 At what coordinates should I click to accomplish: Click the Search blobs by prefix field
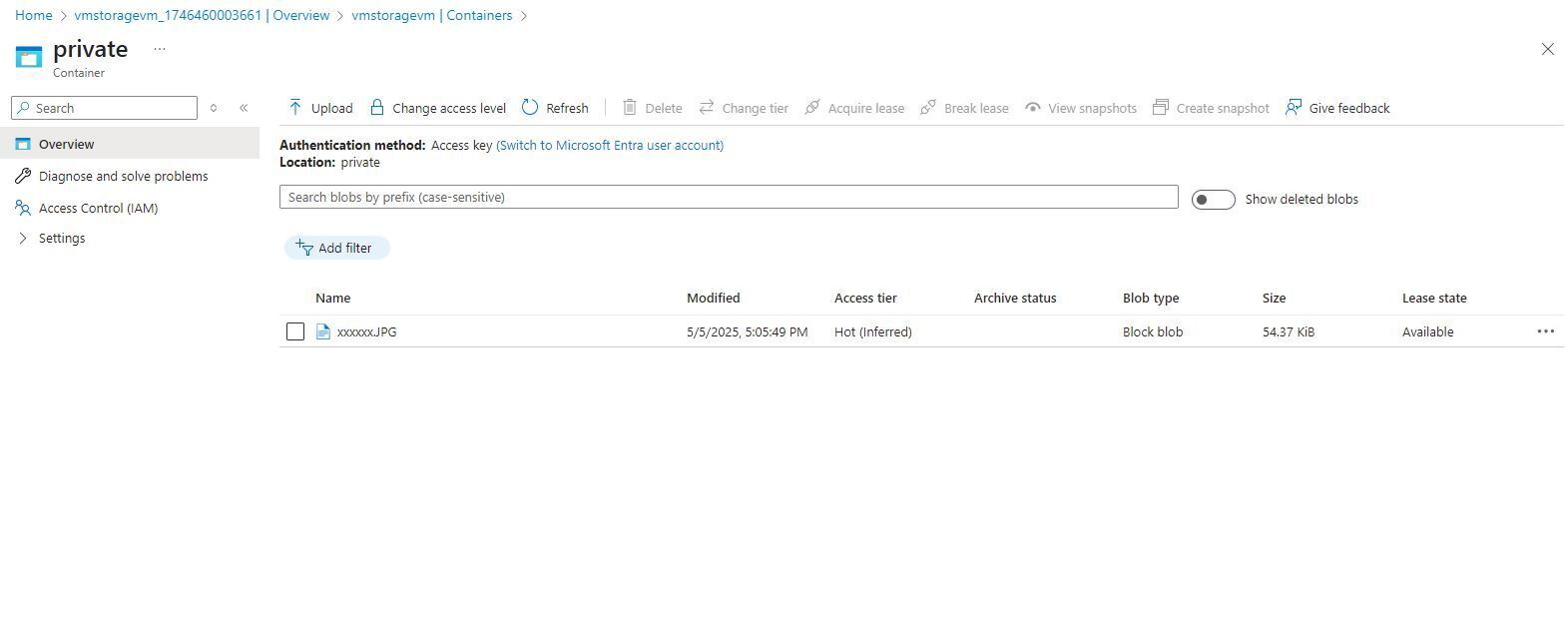tap(729, 197)
